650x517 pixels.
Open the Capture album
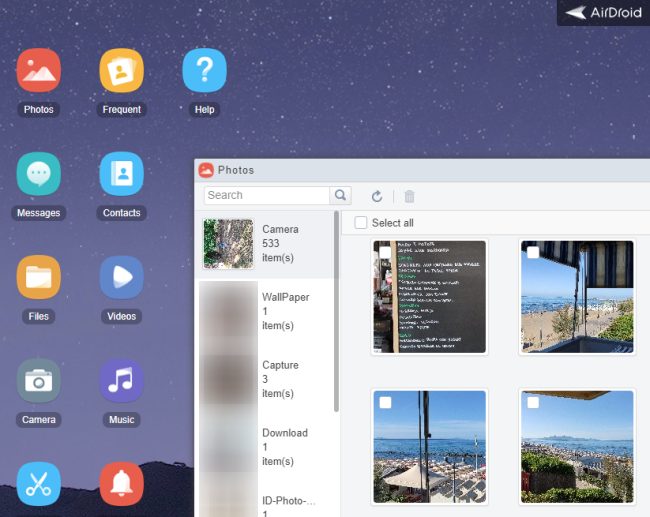(x=266, y=380)
